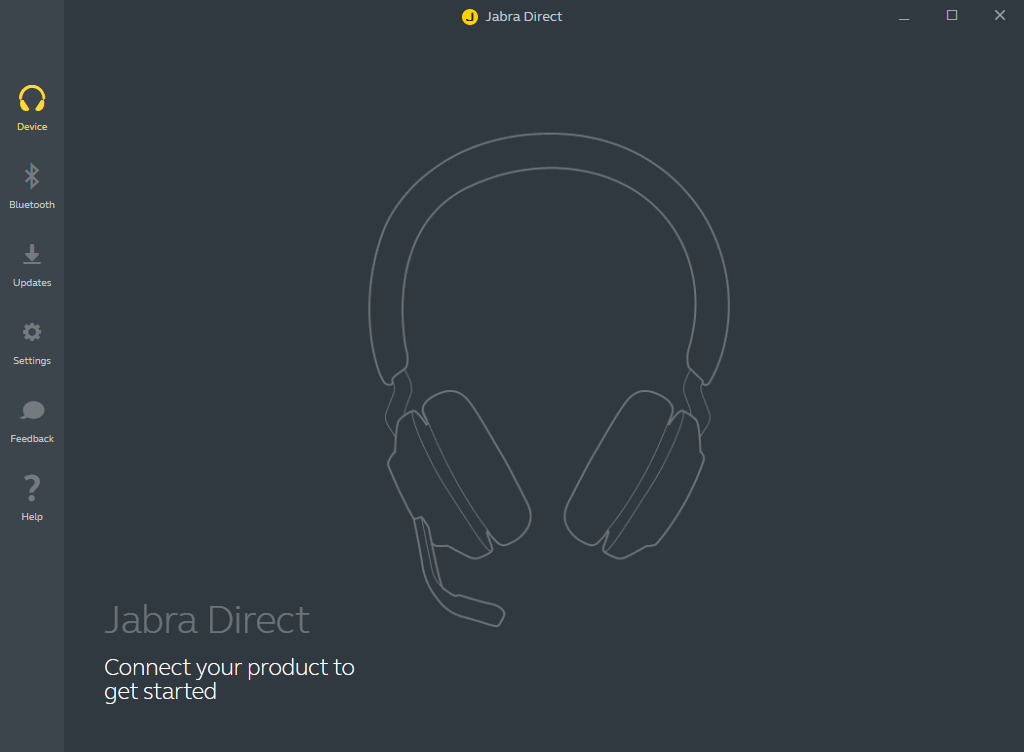Screen dimensions: 1024x752
Task: Select the Device headset icon in sidebar
Action: point(32,99)
